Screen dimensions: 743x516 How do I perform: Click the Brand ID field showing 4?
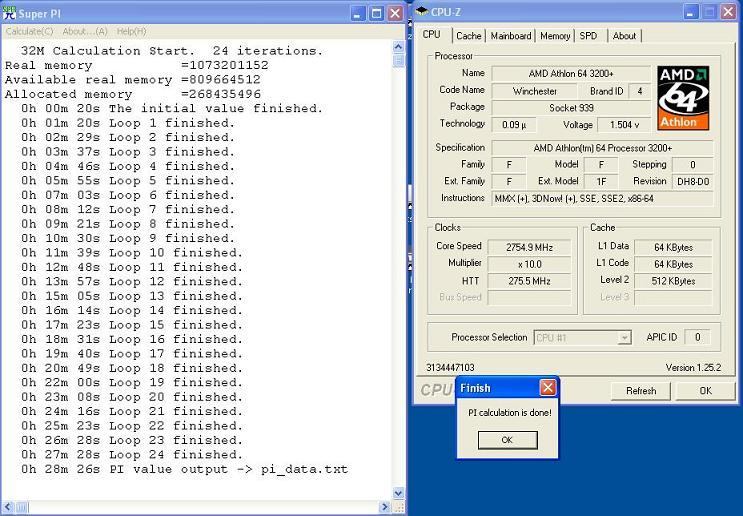click(x=640, y=91)
